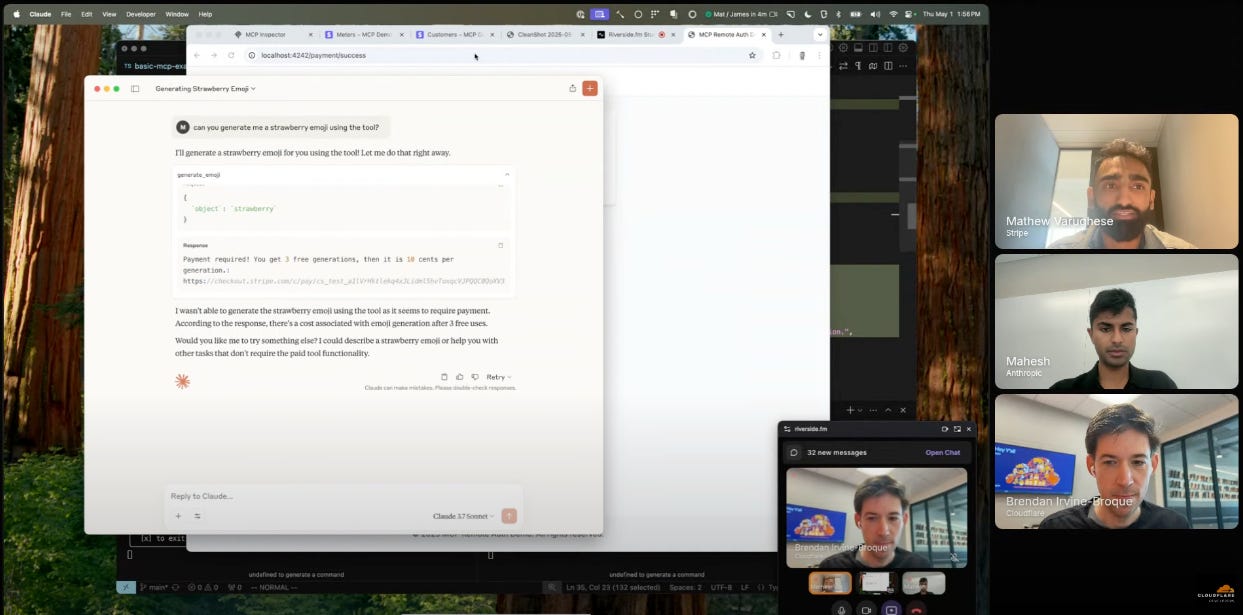Open the Wi-Fi status menu
Screen dimensions: 1243x615
click(x=892, y=14)
